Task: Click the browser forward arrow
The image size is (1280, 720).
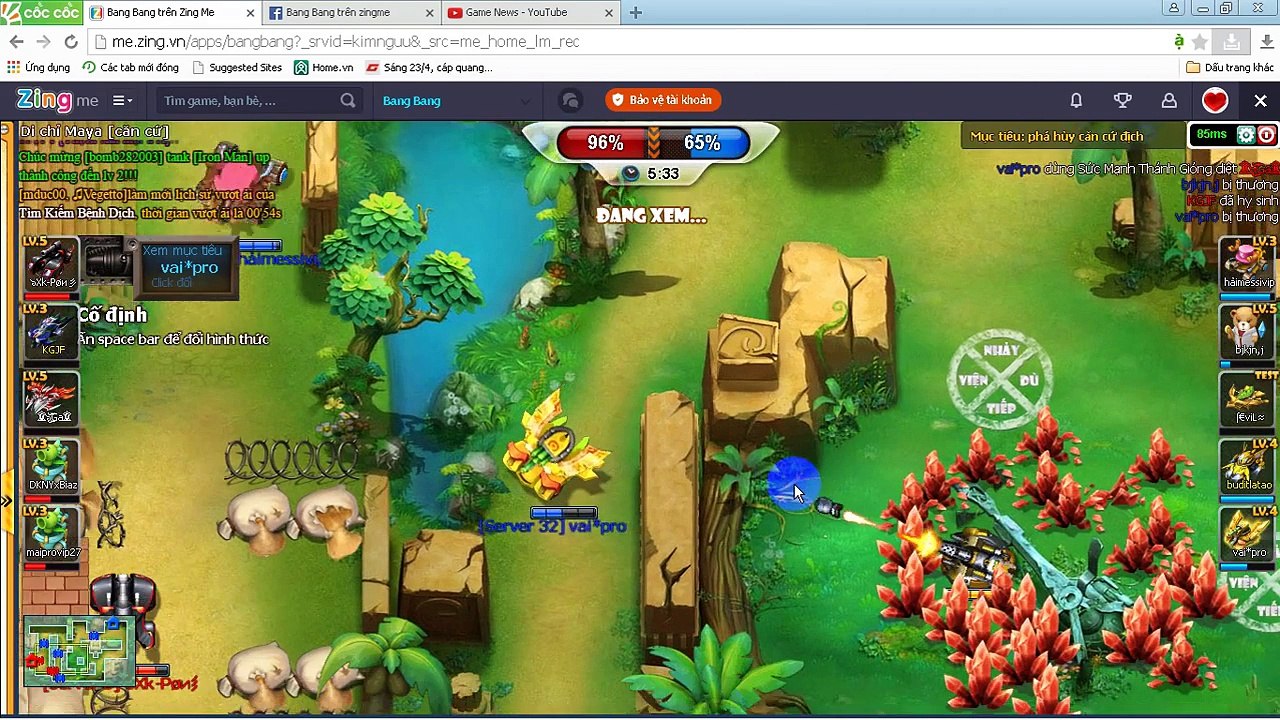Action: tap(43, 42)
